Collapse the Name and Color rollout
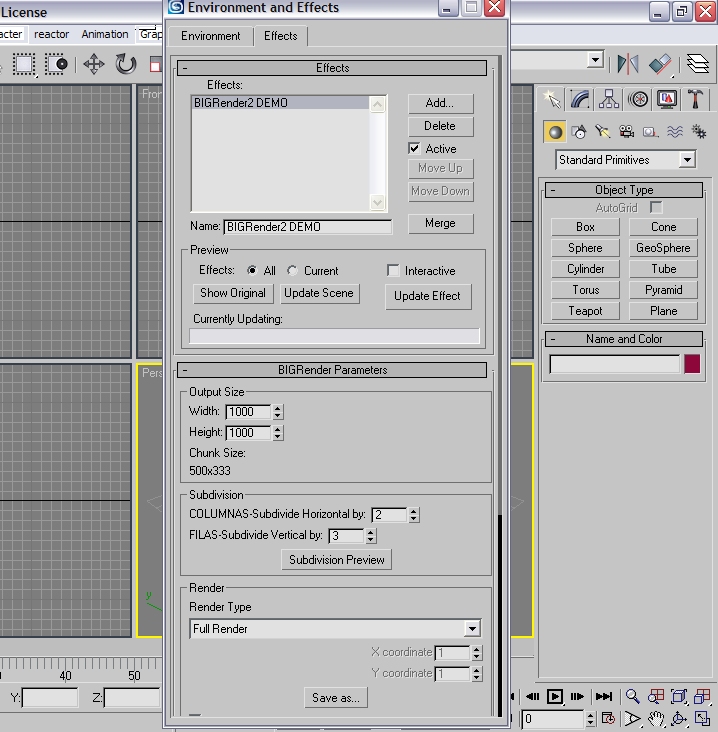 click(x=624, y=339)
